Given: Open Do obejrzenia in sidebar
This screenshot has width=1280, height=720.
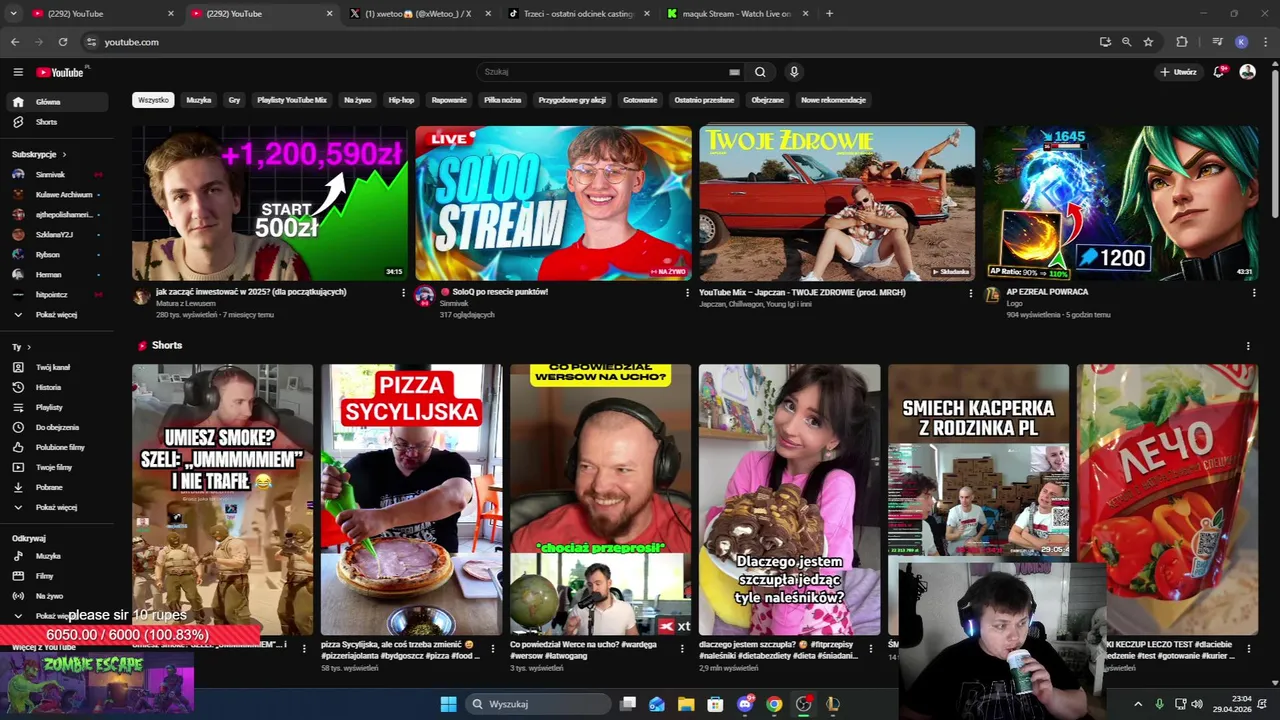Looking at the screenshot, I should 56,427.
